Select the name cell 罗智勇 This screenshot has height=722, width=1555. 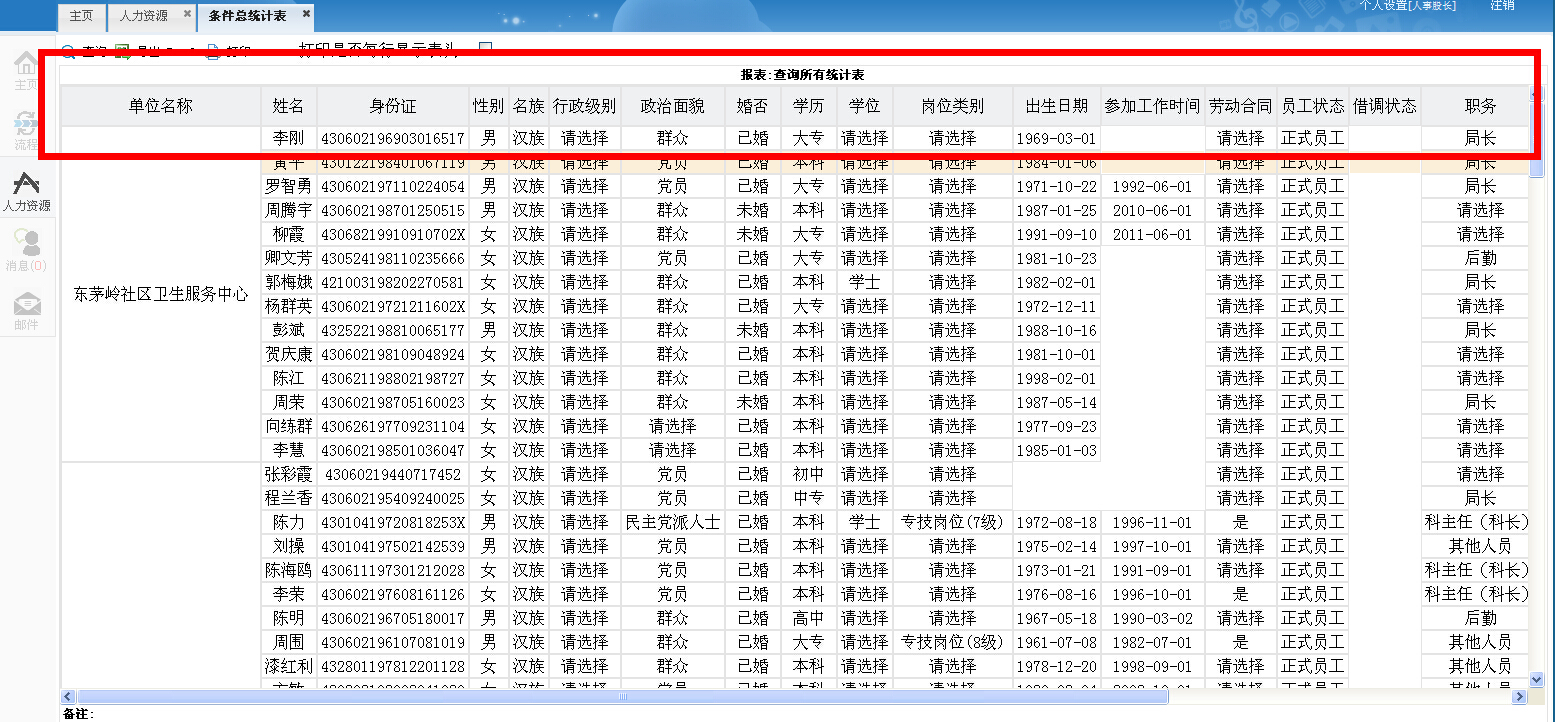tap(289, 186)
